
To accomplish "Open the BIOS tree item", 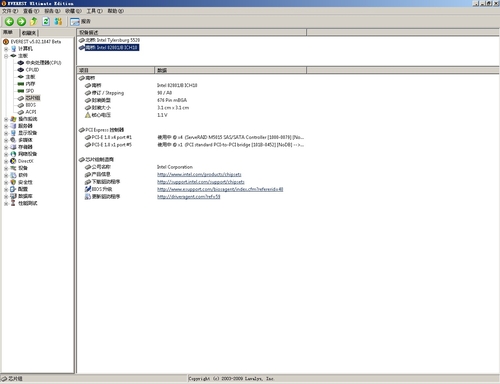I will click(x=31, y=105).
